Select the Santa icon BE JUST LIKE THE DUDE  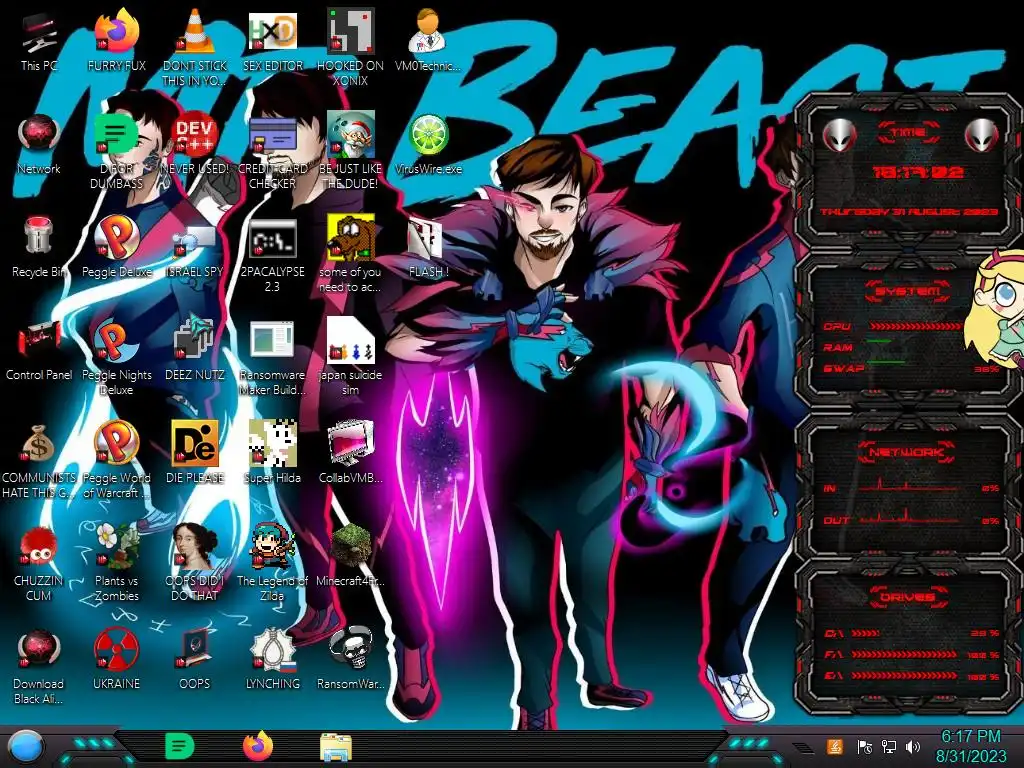pos(351,135)
